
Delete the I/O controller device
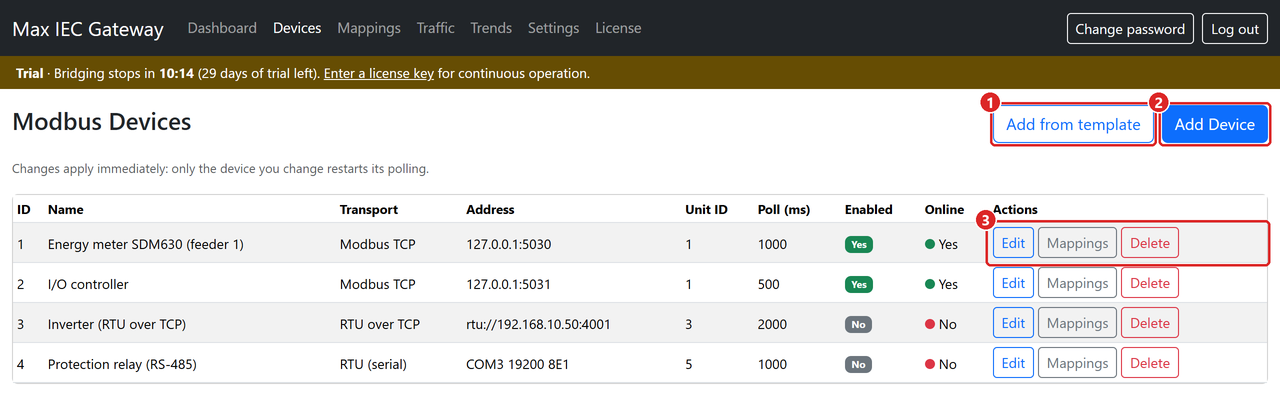pyautogui.click(x=1150, y=283)
